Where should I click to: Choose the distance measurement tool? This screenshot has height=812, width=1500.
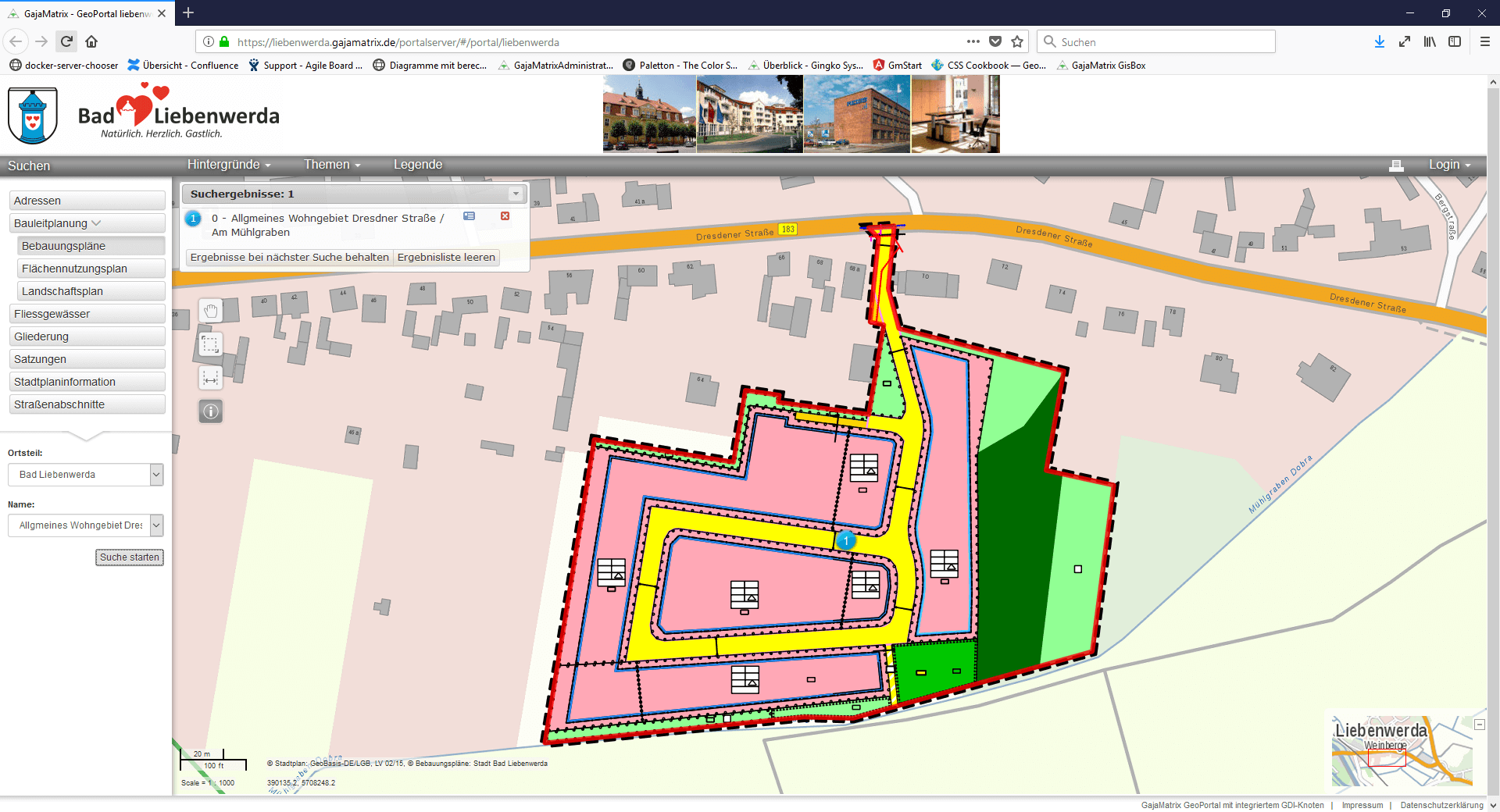[210, 378]
